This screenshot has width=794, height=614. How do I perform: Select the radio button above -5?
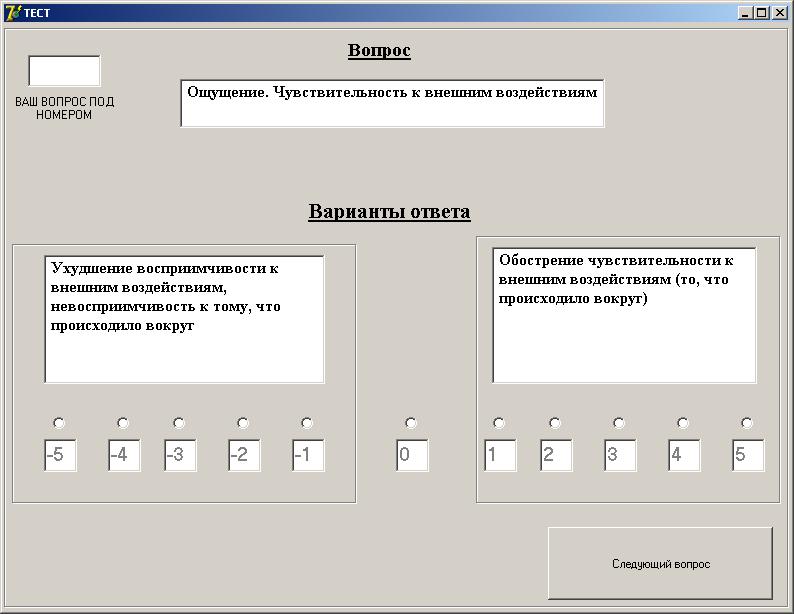coord(59,423)
